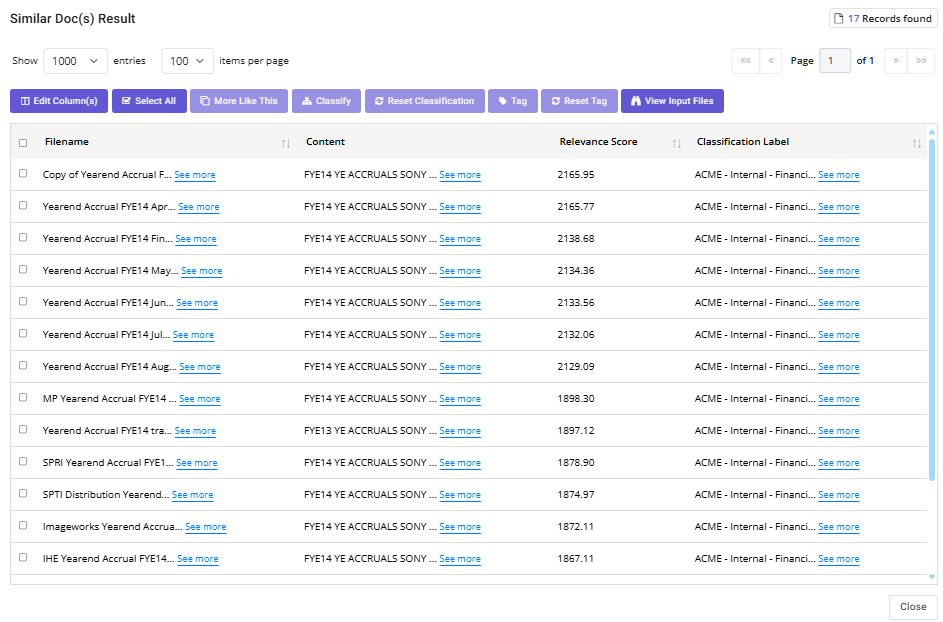
Task: Click the Classify button
Action: point(326,101)
